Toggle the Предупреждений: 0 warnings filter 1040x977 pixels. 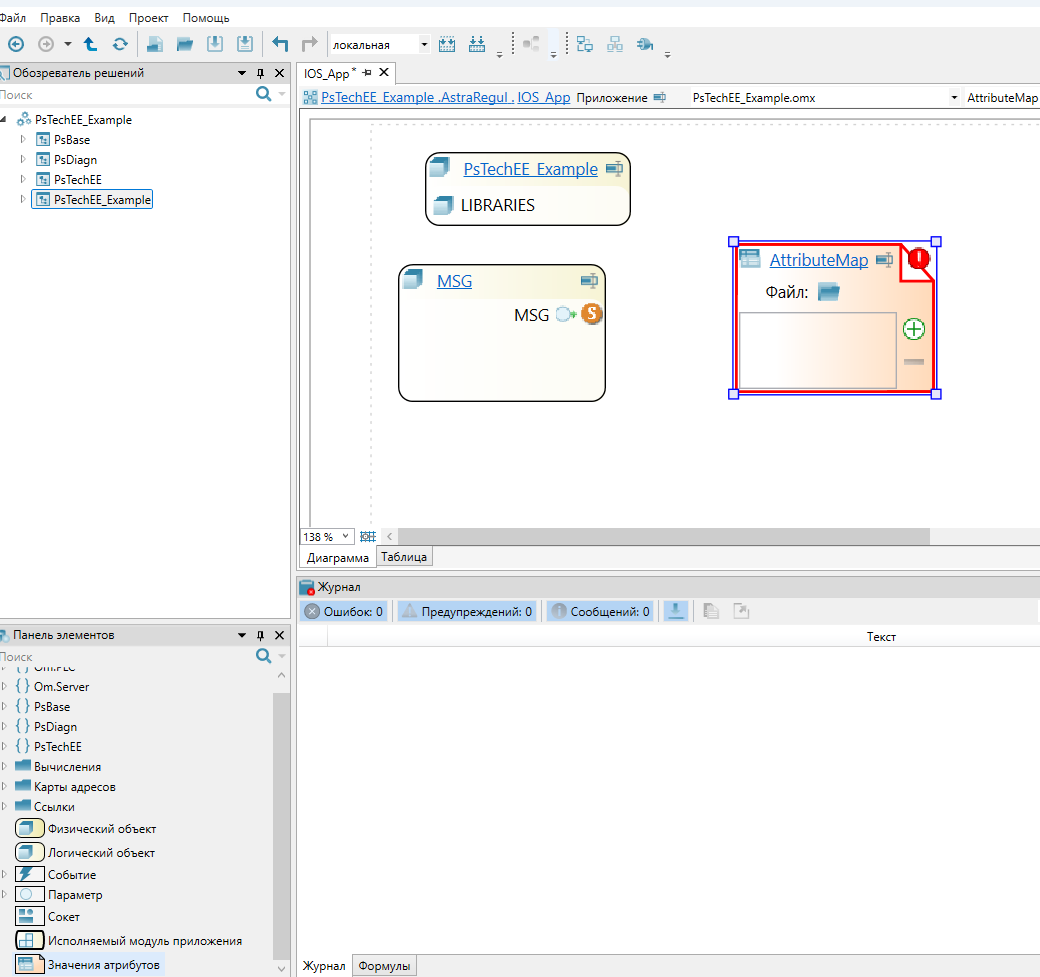(x=467, y=611)
